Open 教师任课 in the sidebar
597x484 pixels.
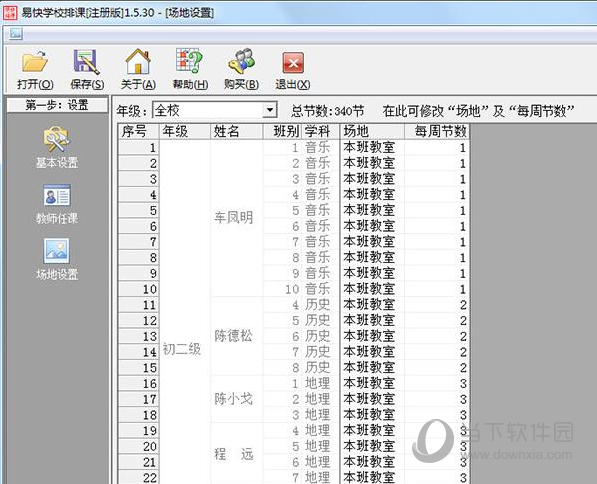click(57, 204)
